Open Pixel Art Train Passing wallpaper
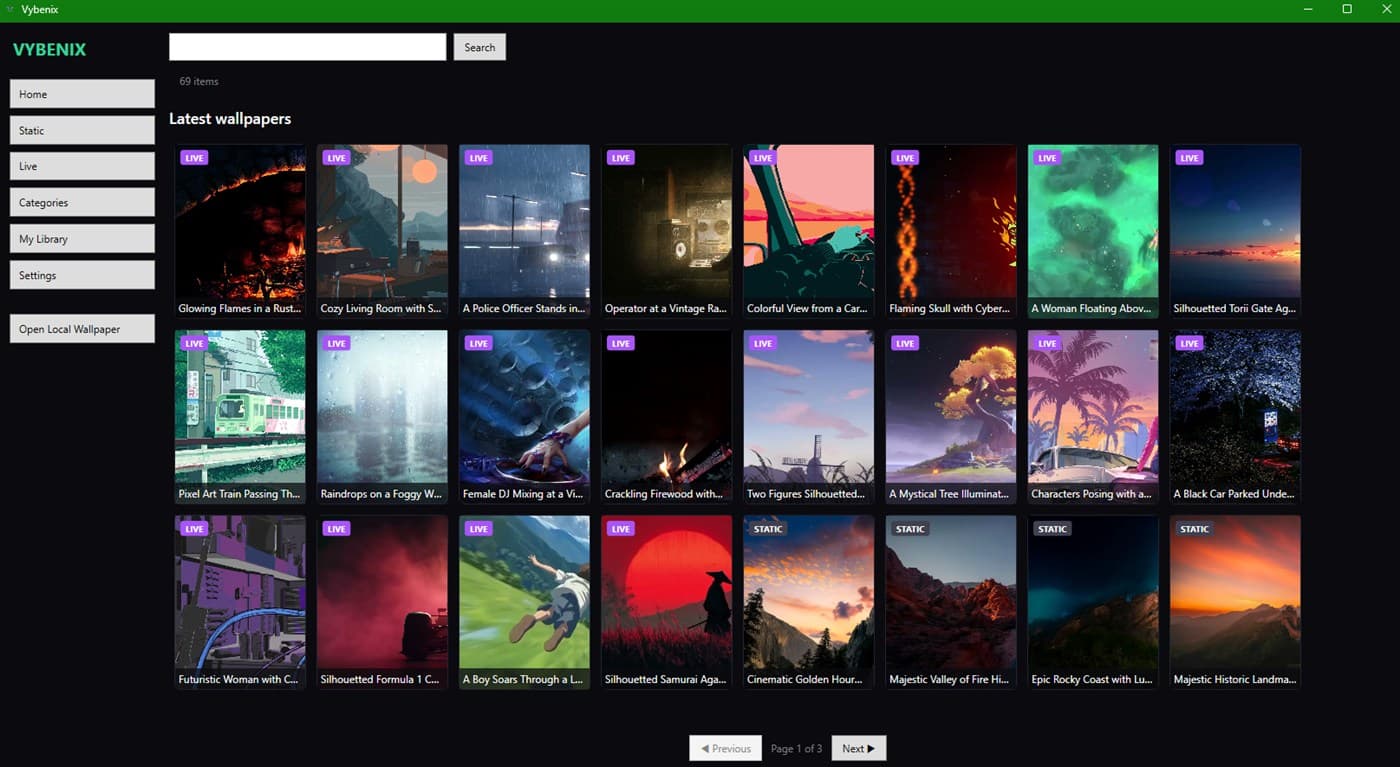The height and width of the screenshot is (767, 1400). pos(240,417)
